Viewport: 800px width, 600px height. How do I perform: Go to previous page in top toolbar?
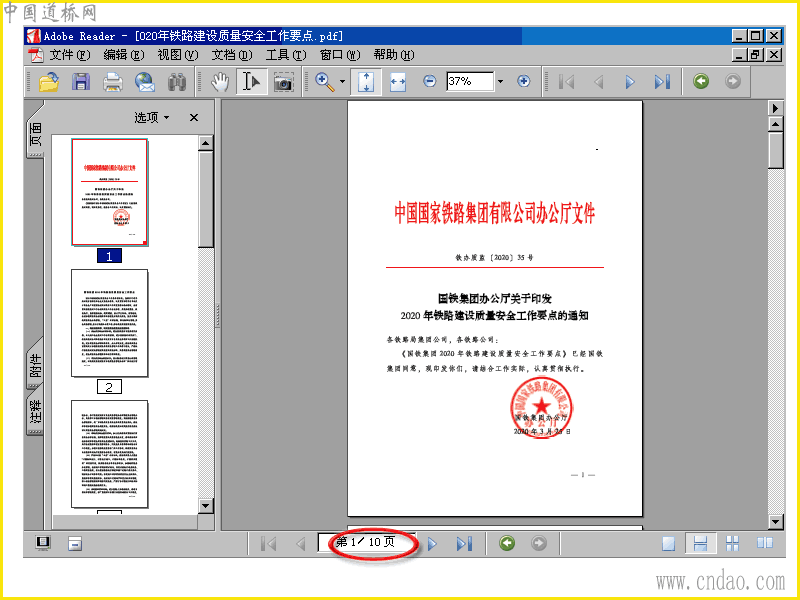[x=599, y=82]
